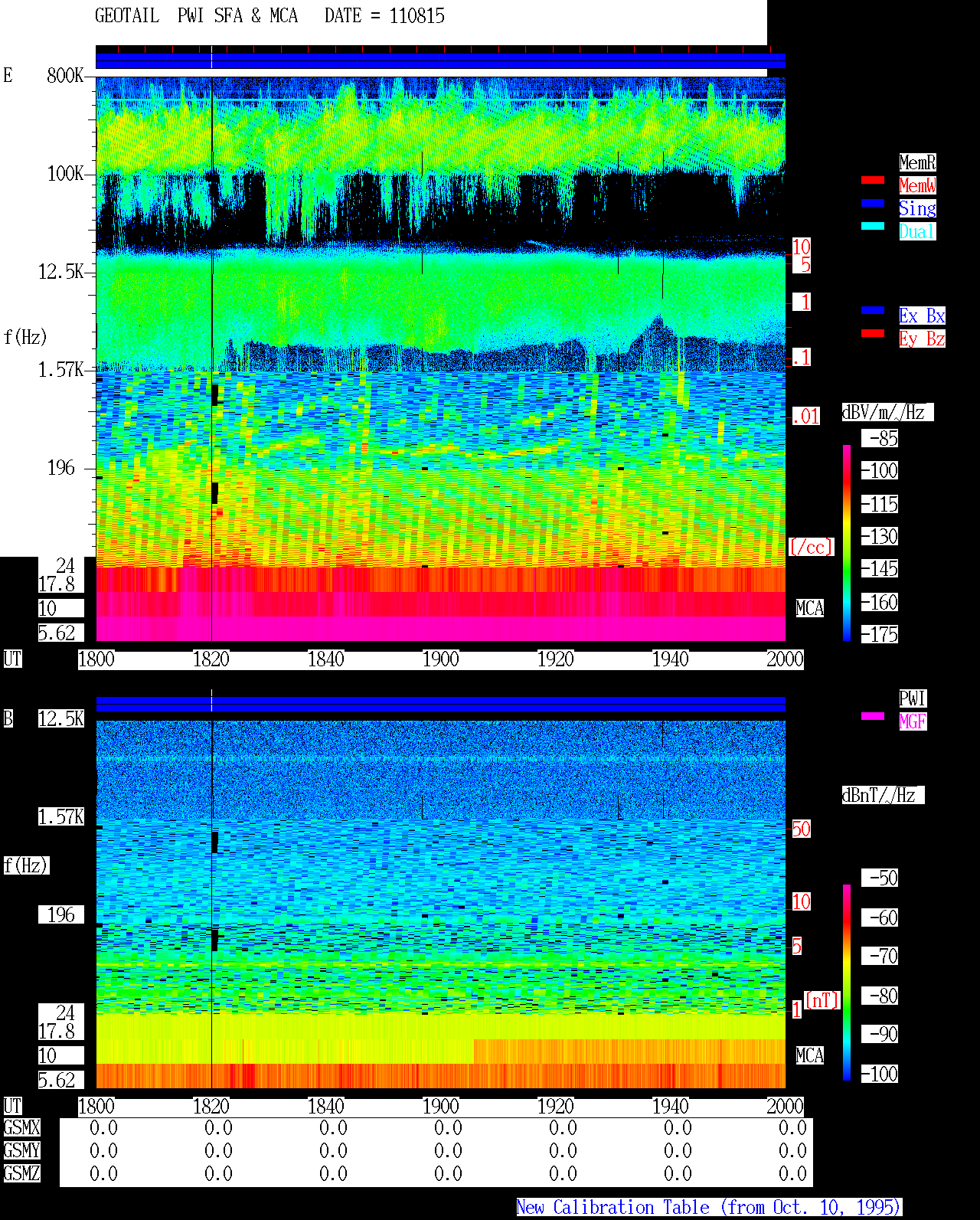Screen dimensions: 980x1220
Task: Click the red [nT] axis label
Action: tap(822, 1000)
